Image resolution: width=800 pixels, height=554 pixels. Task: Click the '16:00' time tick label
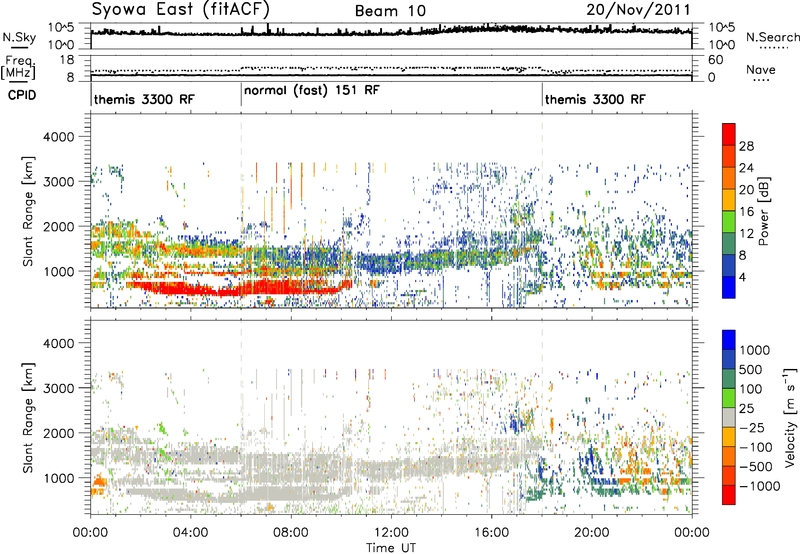point(491,533)
